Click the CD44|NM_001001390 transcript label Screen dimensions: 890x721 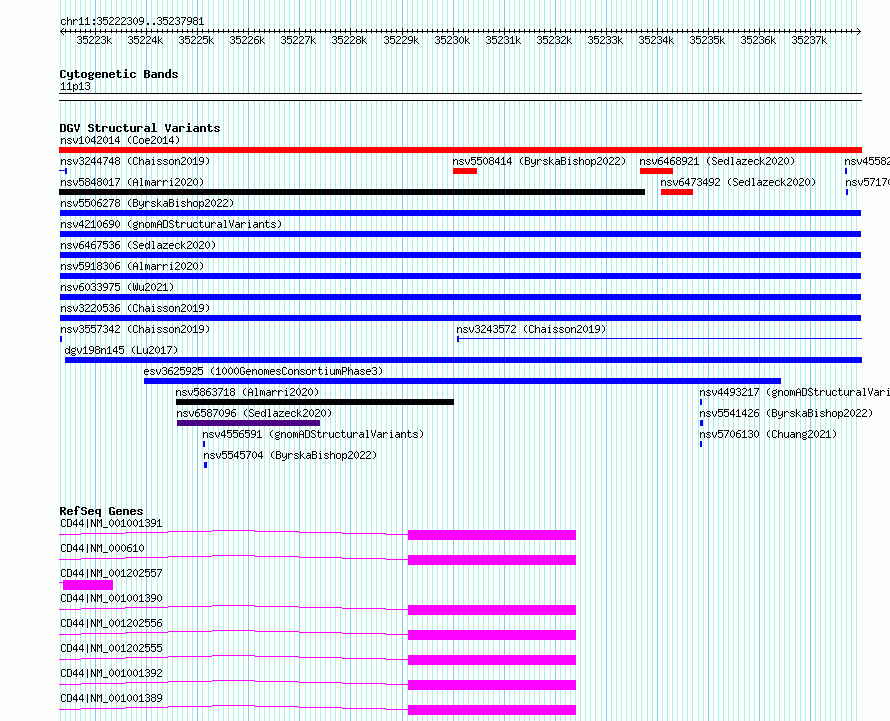pyautogui.click(x=111, y=598)
